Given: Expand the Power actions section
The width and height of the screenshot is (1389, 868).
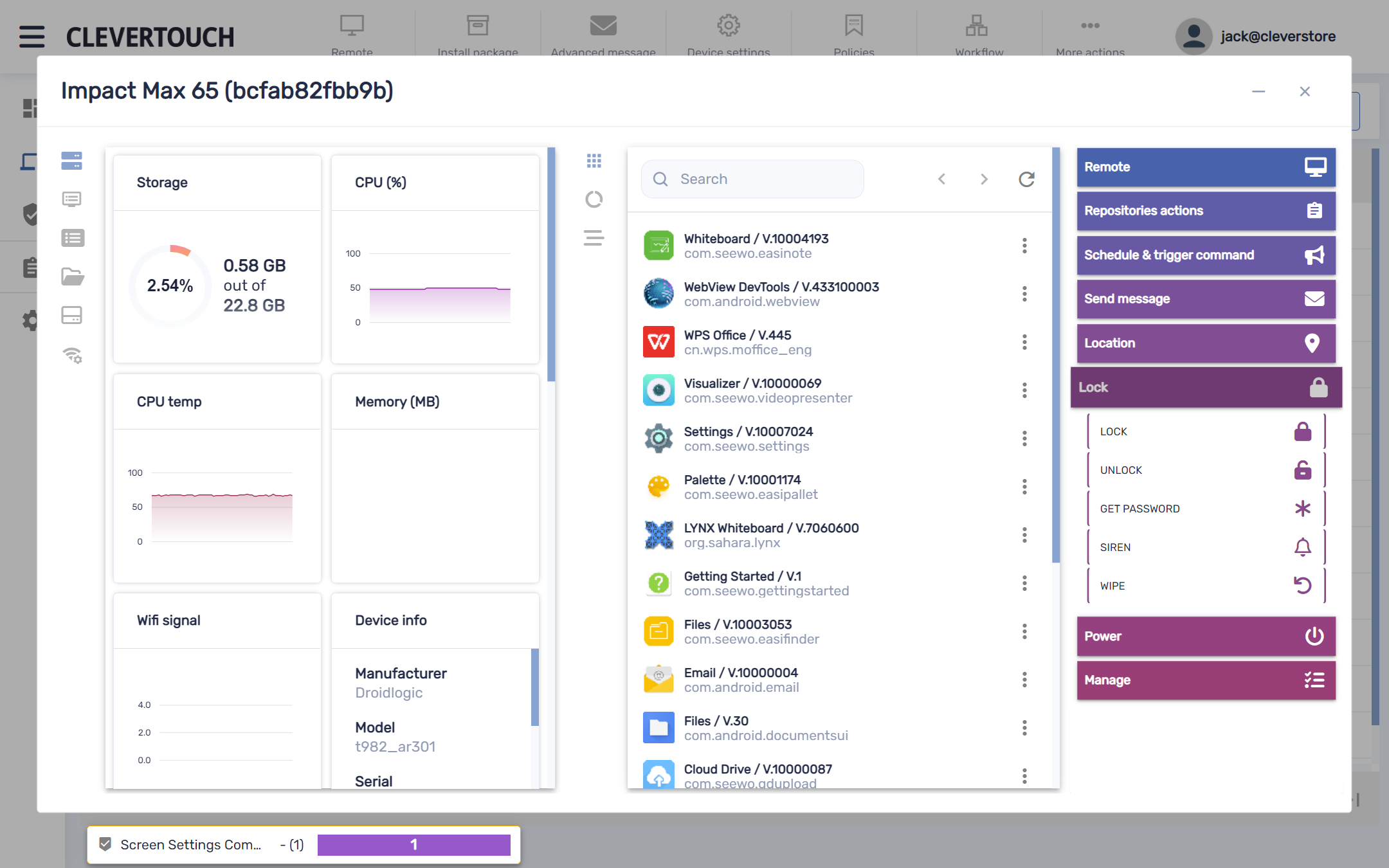Looking at the screenshot, I should tap(1206, 637).
